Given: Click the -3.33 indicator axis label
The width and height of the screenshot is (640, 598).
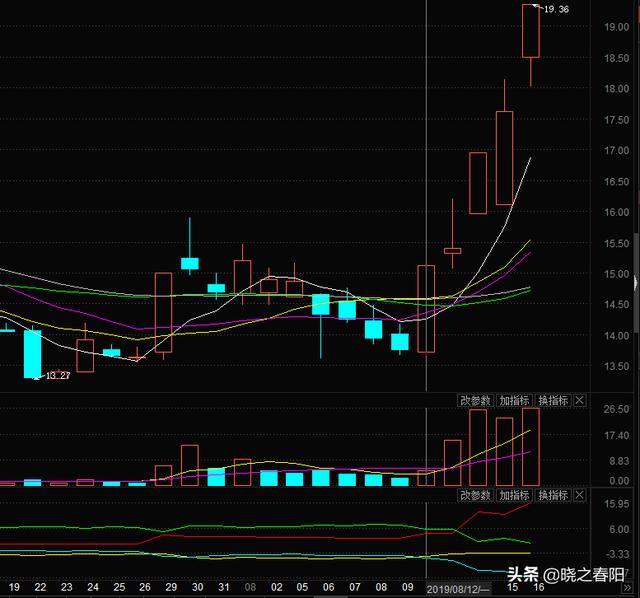Looking at the screenshot, I should pyautogui.click(x=618, y=554).
